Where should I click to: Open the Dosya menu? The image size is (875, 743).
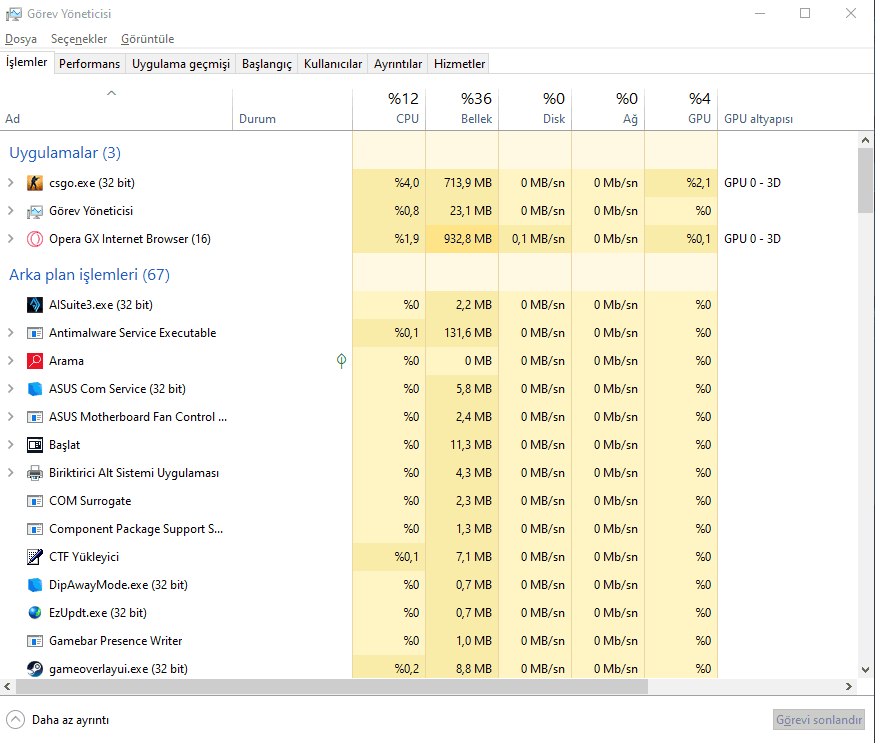[x=21, y=39]
